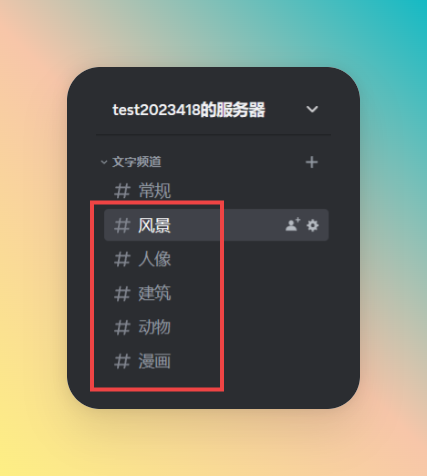Open server menu dropdown chevron

pos(312,109)
